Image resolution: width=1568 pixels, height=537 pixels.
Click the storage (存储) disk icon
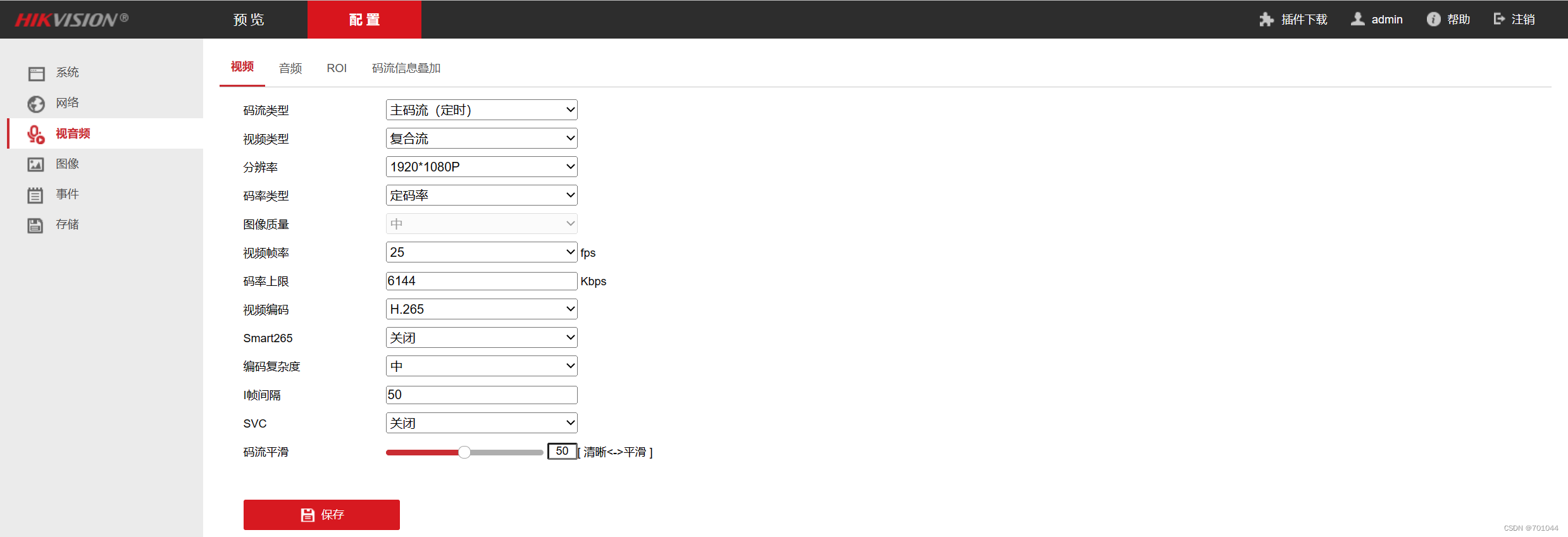tap(35, 225)
